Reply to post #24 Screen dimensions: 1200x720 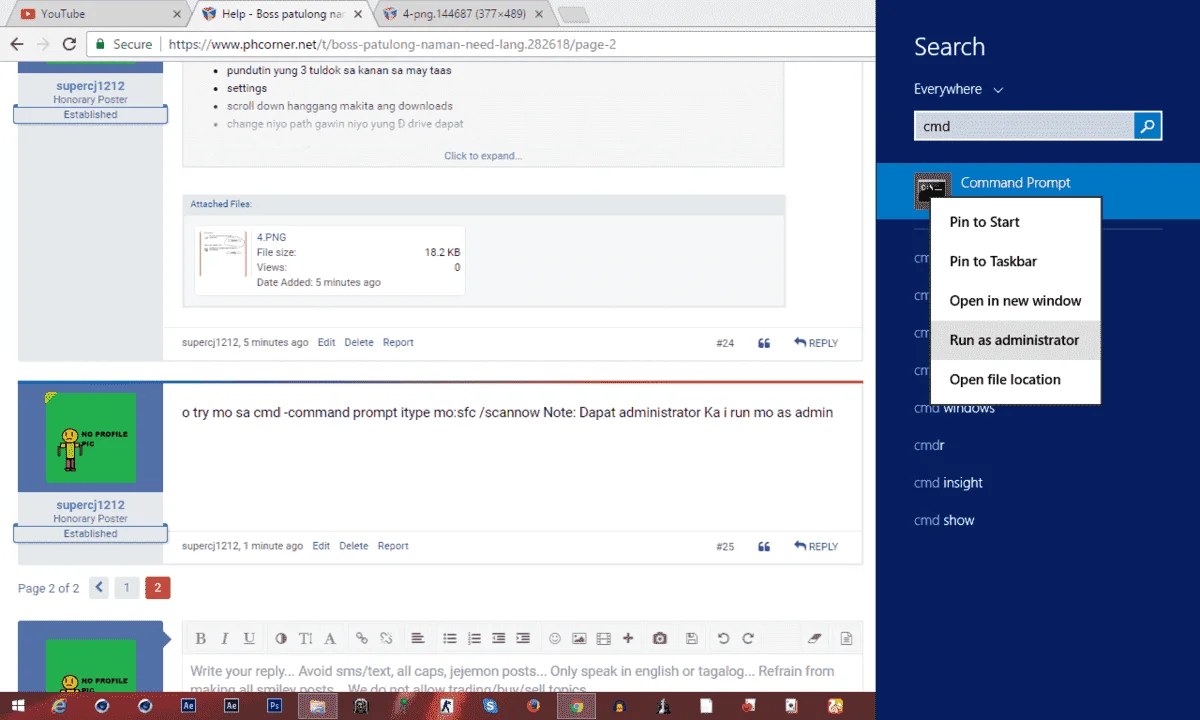point(816,343)
